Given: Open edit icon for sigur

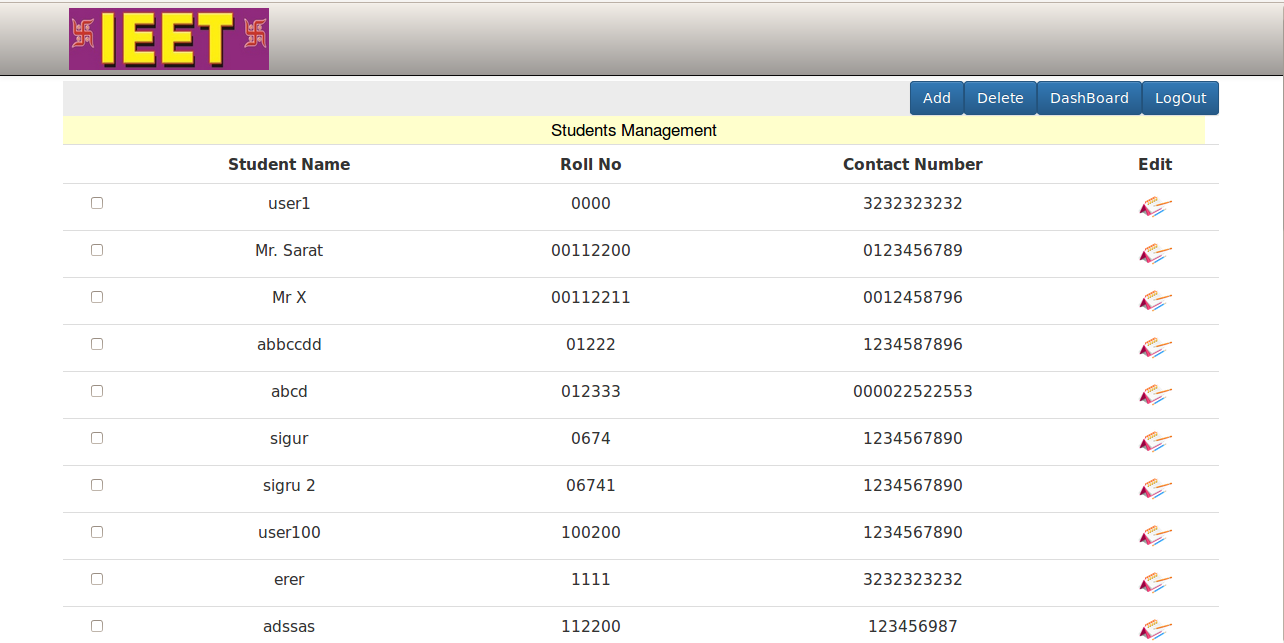Looking at the screenshot, I should (1155, 442).
